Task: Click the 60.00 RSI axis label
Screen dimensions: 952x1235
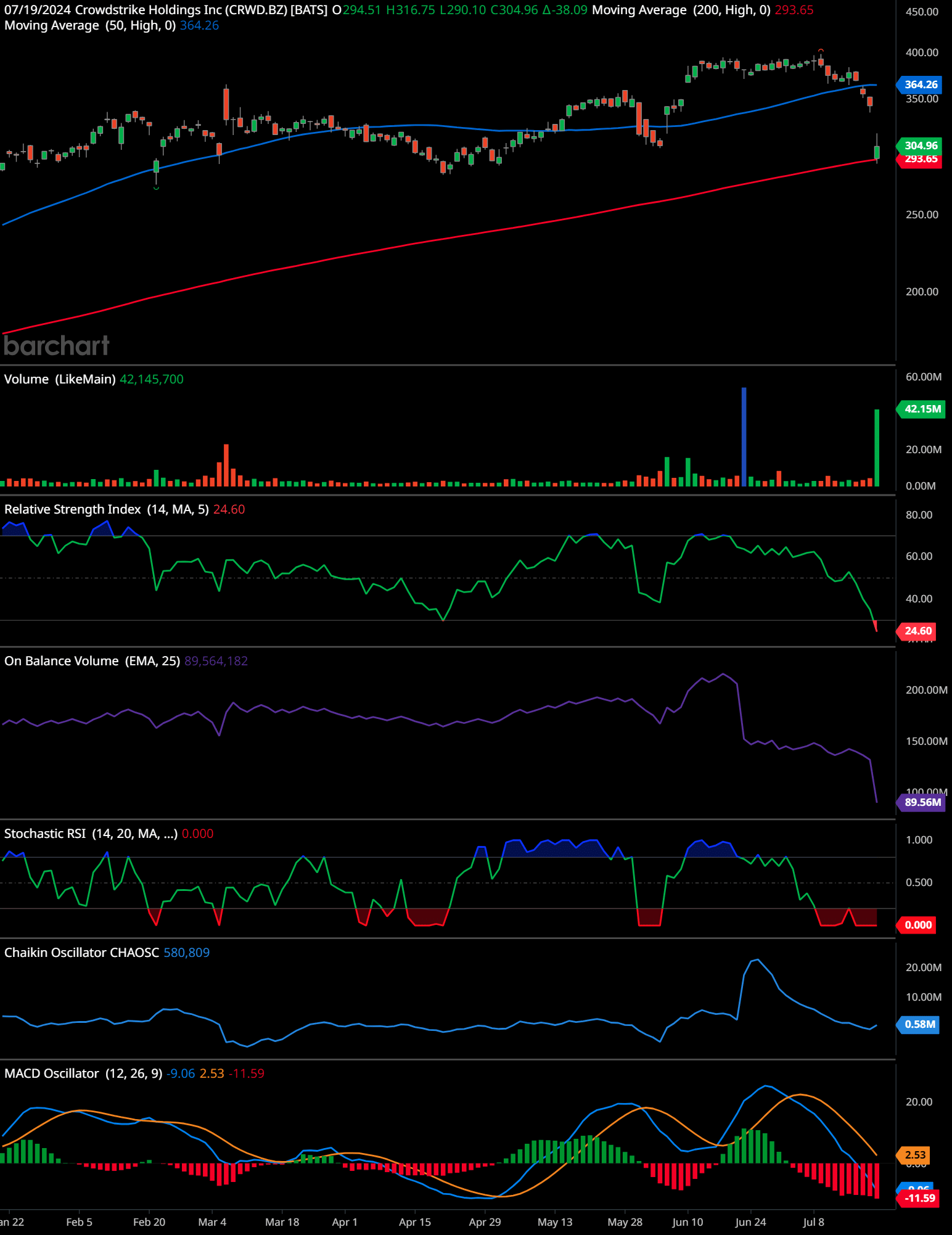Action: tap(919, 556)
